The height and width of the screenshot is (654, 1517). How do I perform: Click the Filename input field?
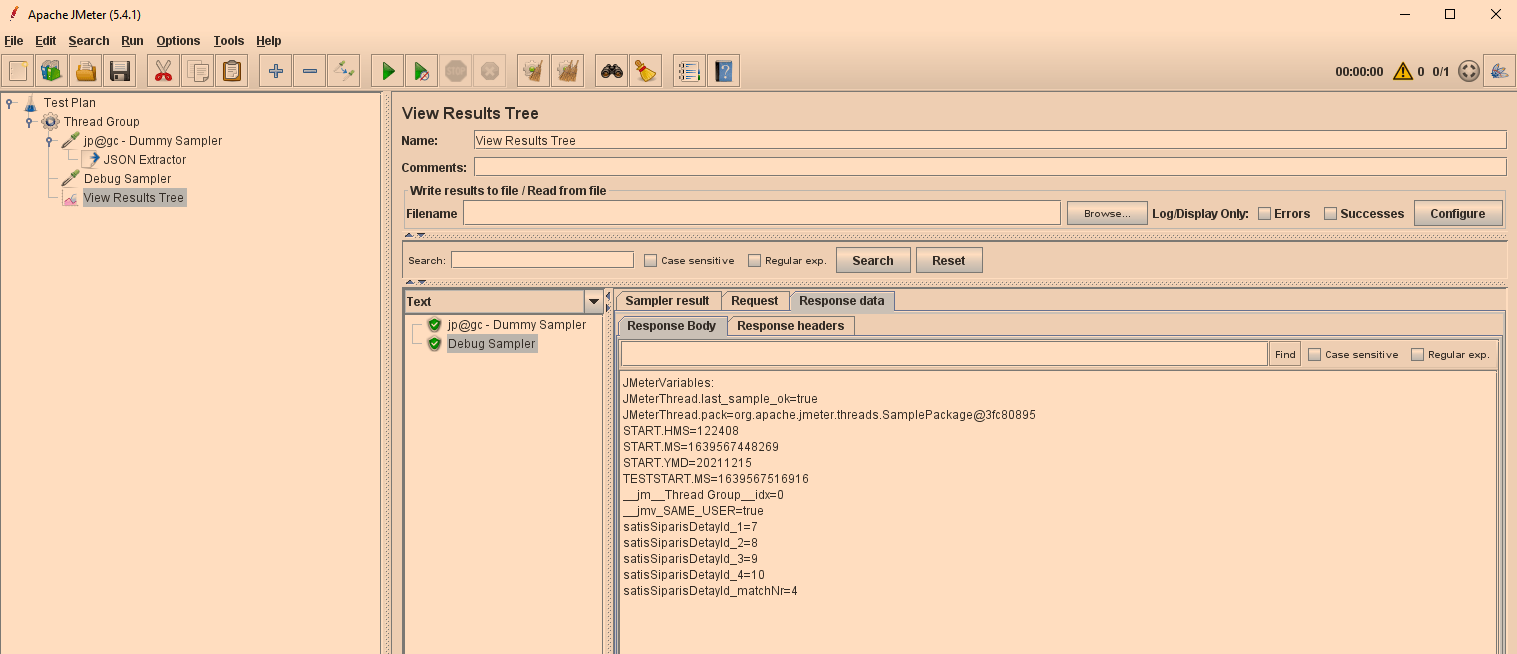(x=761, y=213)
